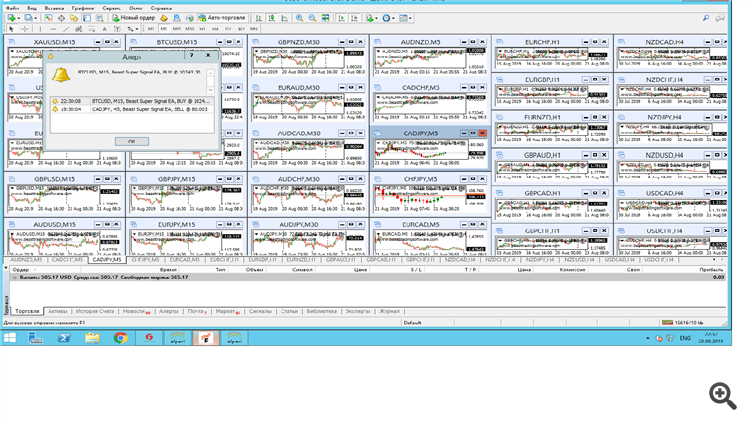Toggle chart auto-scroll icon
Image resolution: width=750 pixels, height=422 pixels.
pos(342,18)
